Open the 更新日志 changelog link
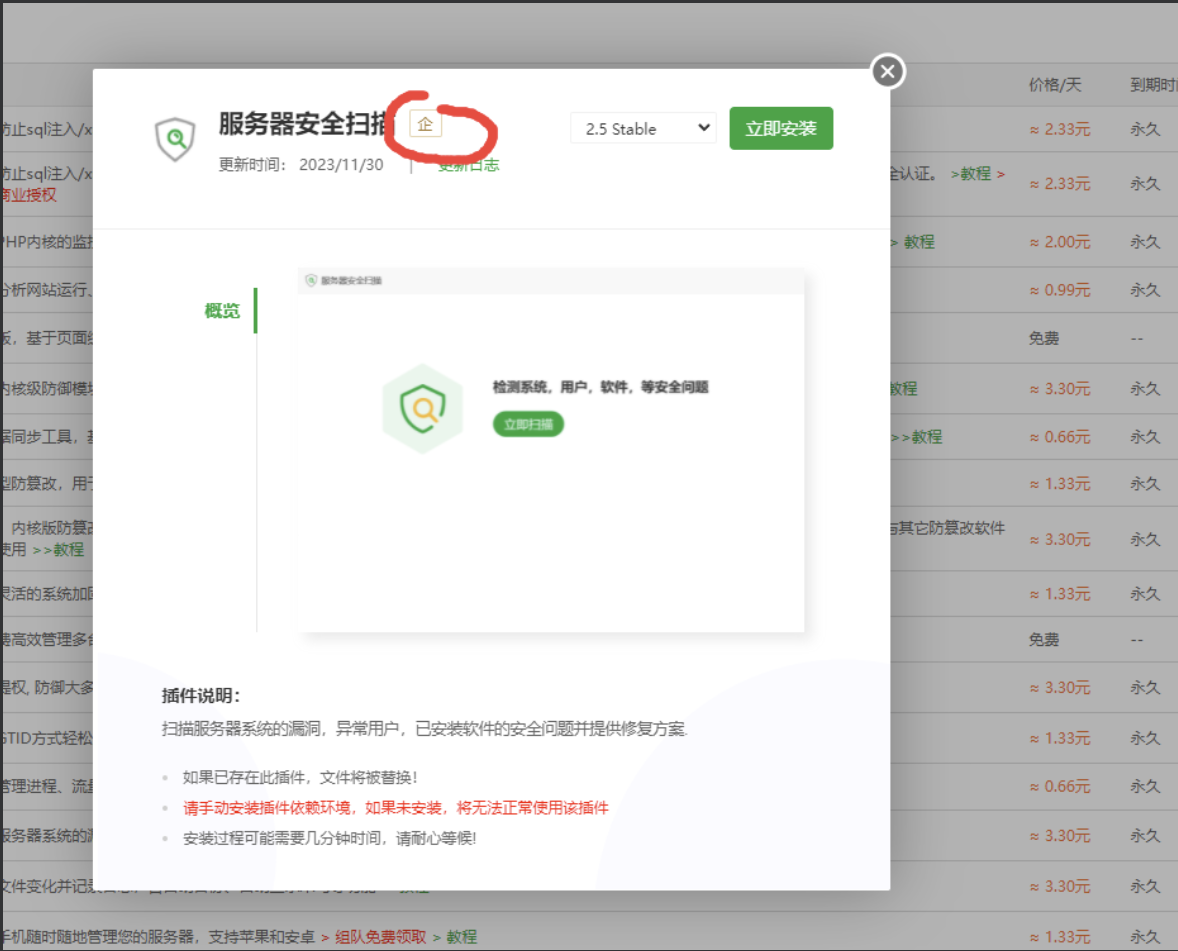Viewport: 1178px width, 951px height. pos(468,165)
